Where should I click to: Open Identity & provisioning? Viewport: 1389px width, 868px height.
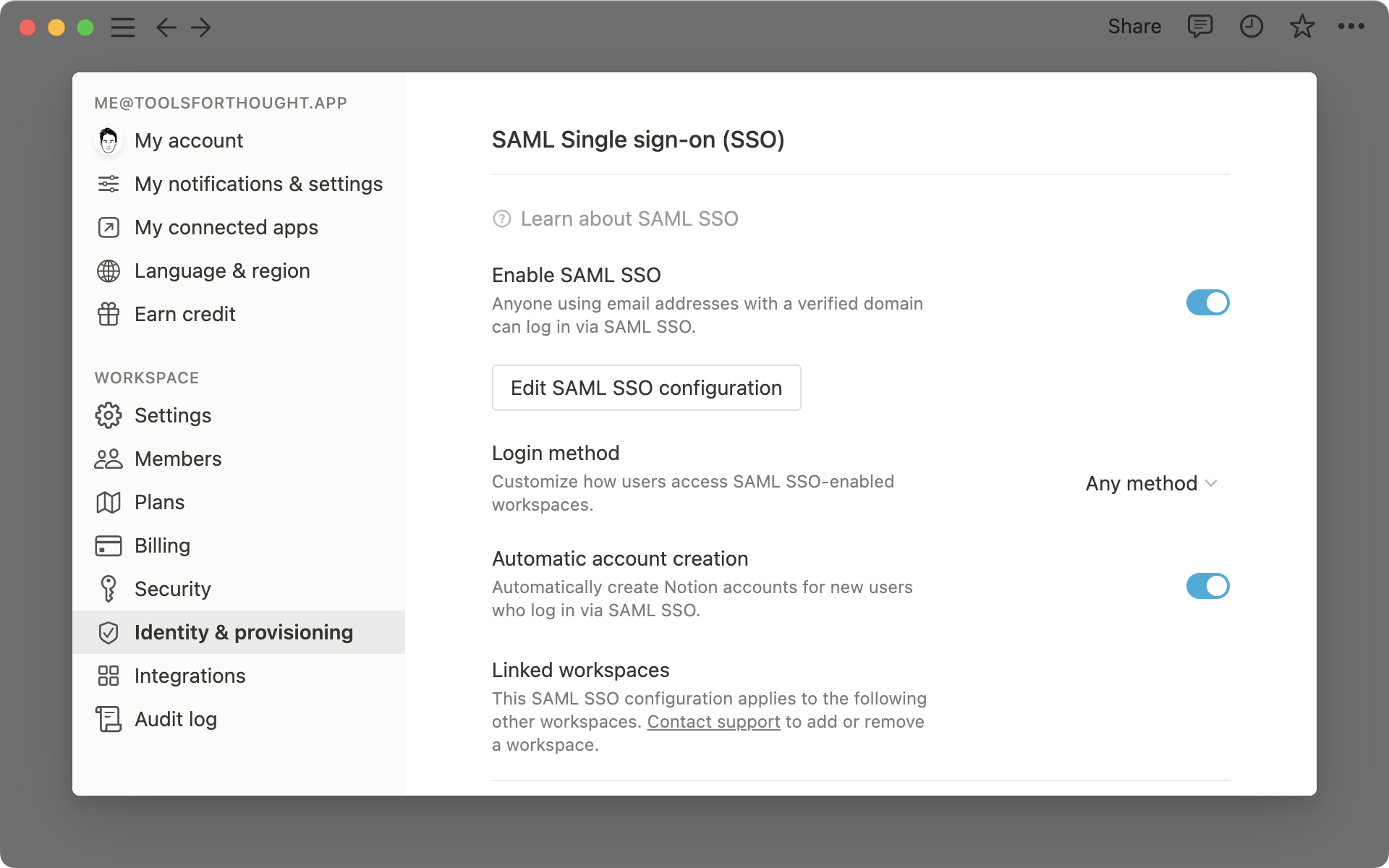tap(243, 632)
